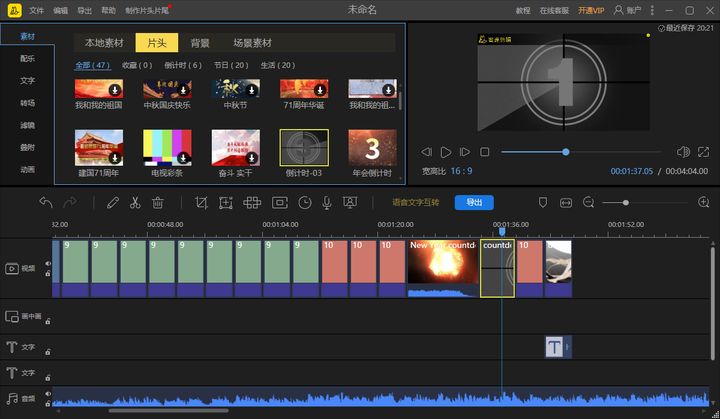Click the microphone voice-over icon
This screenshot has height=419, width=720.
click(x=326, y=203)
